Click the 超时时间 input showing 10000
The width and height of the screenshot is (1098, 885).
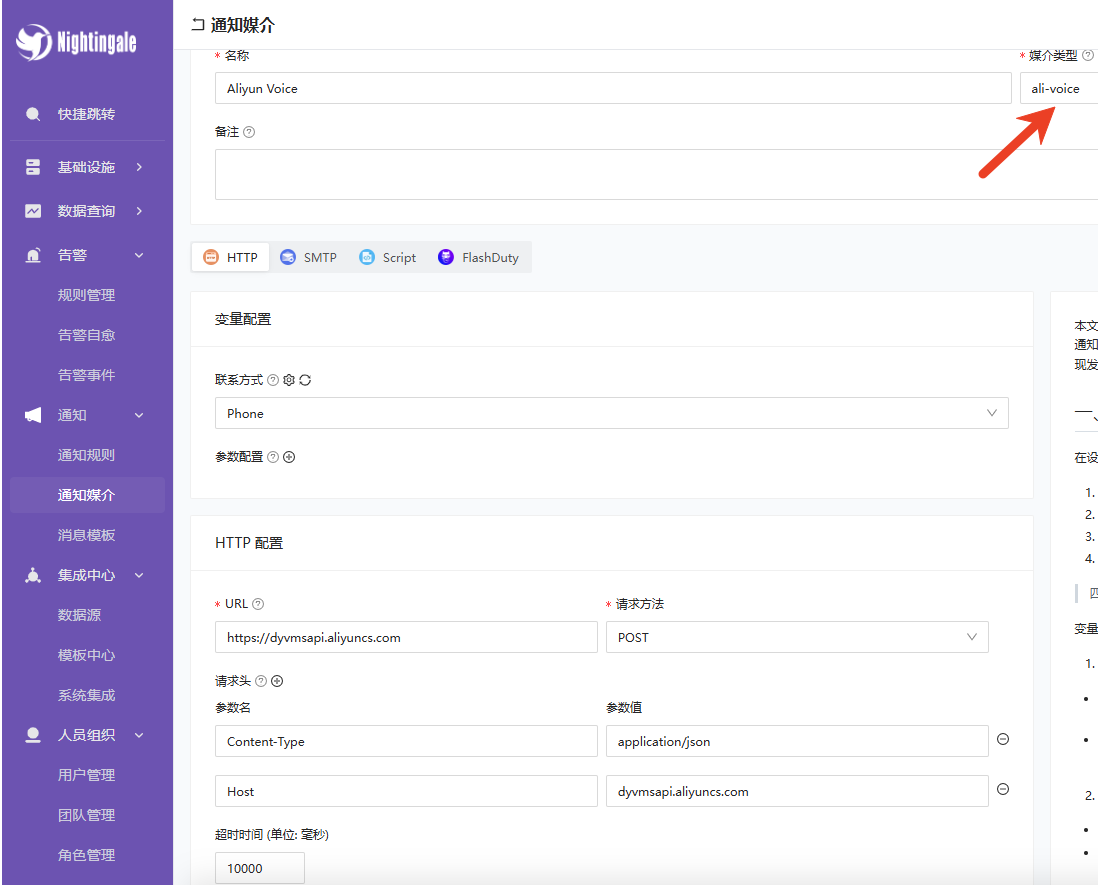[259, 868]
